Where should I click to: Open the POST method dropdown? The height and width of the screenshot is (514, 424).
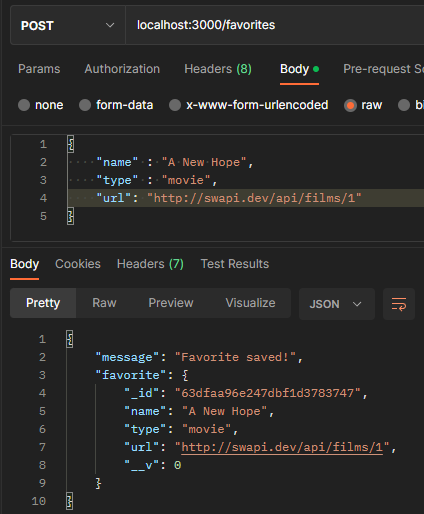(68, 25)
